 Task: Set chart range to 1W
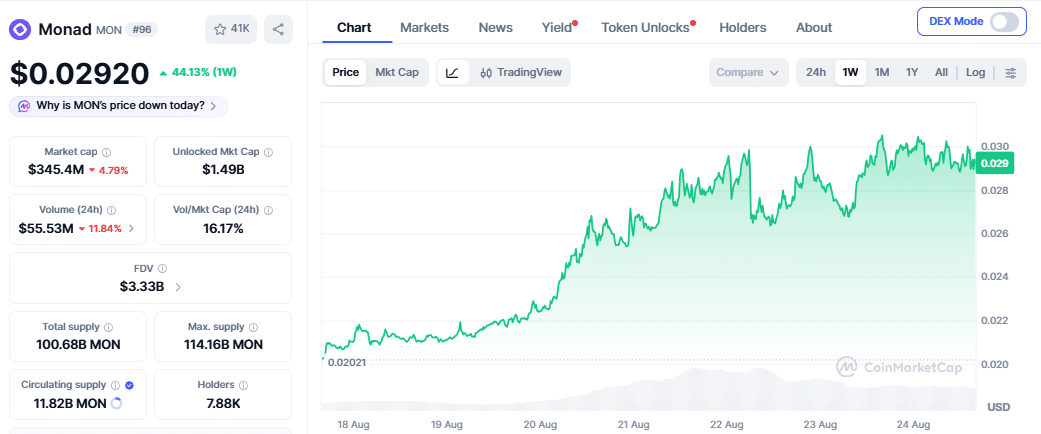pyautogui.click(x=850, y=72)
